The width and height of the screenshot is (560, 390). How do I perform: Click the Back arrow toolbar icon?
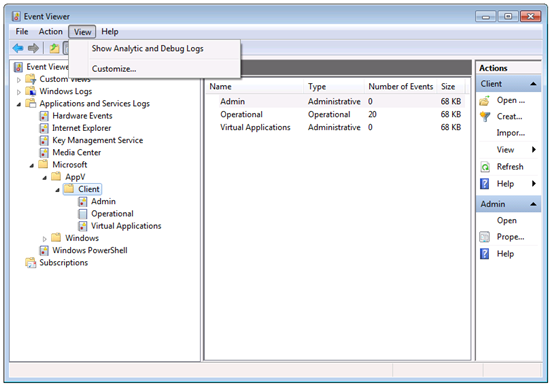pyautogui.click(x=18, y=48)
